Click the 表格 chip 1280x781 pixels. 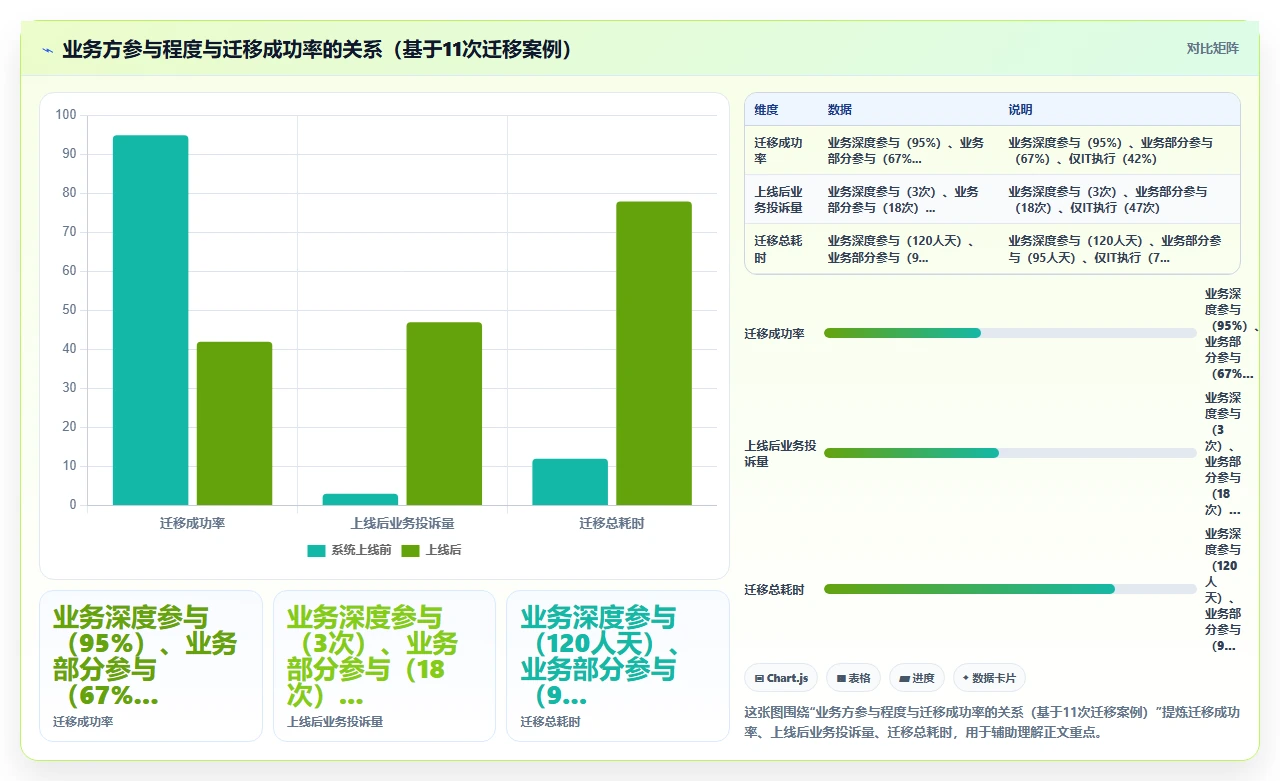tap(853, 678)
